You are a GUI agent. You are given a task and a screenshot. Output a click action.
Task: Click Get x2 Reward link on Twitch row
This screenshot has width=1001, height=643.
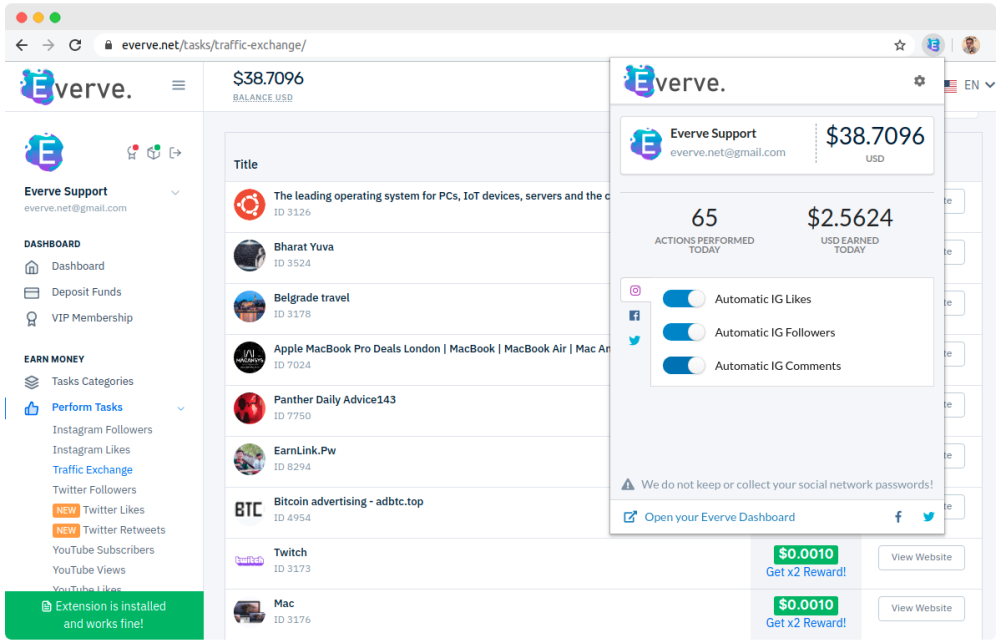pyautogui.click(x=806, y=572)
